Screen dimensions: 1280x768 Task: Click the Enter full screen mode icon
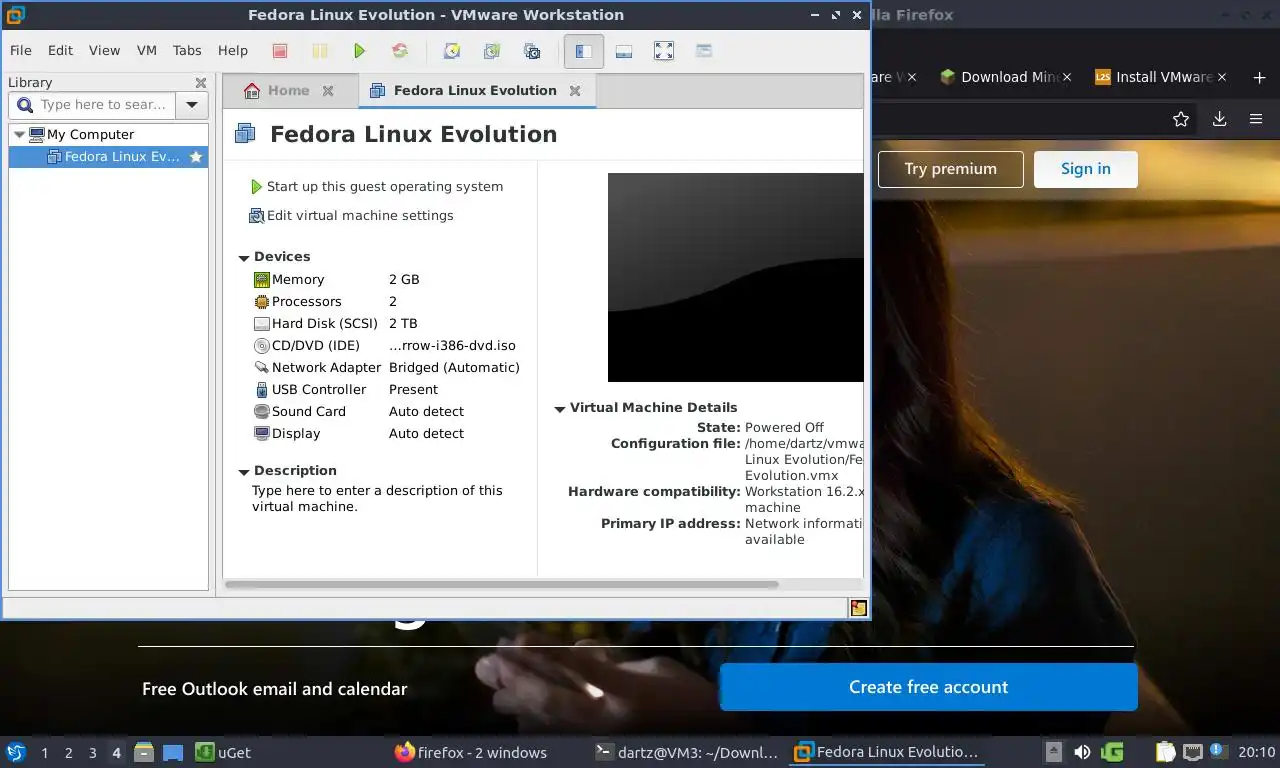664,51
